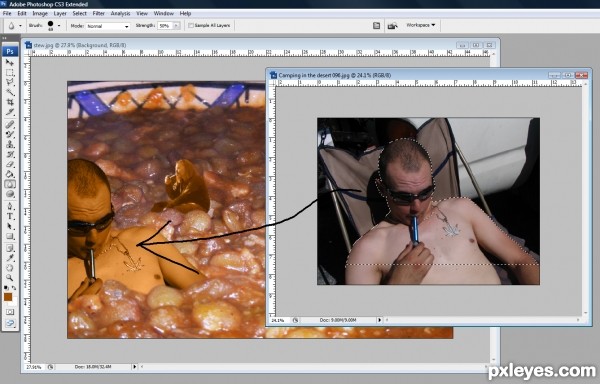
Task: Click status bar icon in Camping window
Action: (x=295, y=320)
